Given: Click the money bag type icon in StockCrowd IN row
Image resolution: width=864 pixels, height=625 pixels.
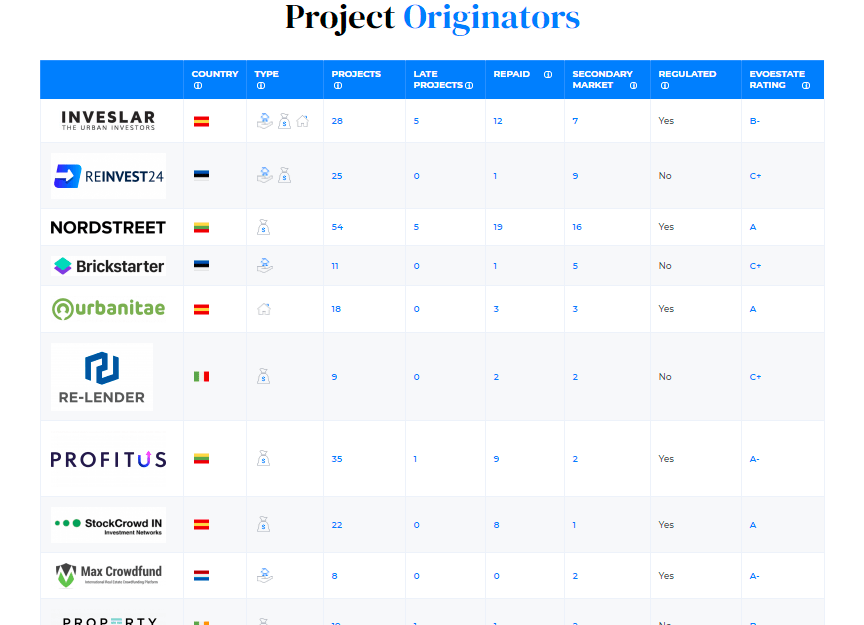Looking at the screenshot, I should pos(263,524).
